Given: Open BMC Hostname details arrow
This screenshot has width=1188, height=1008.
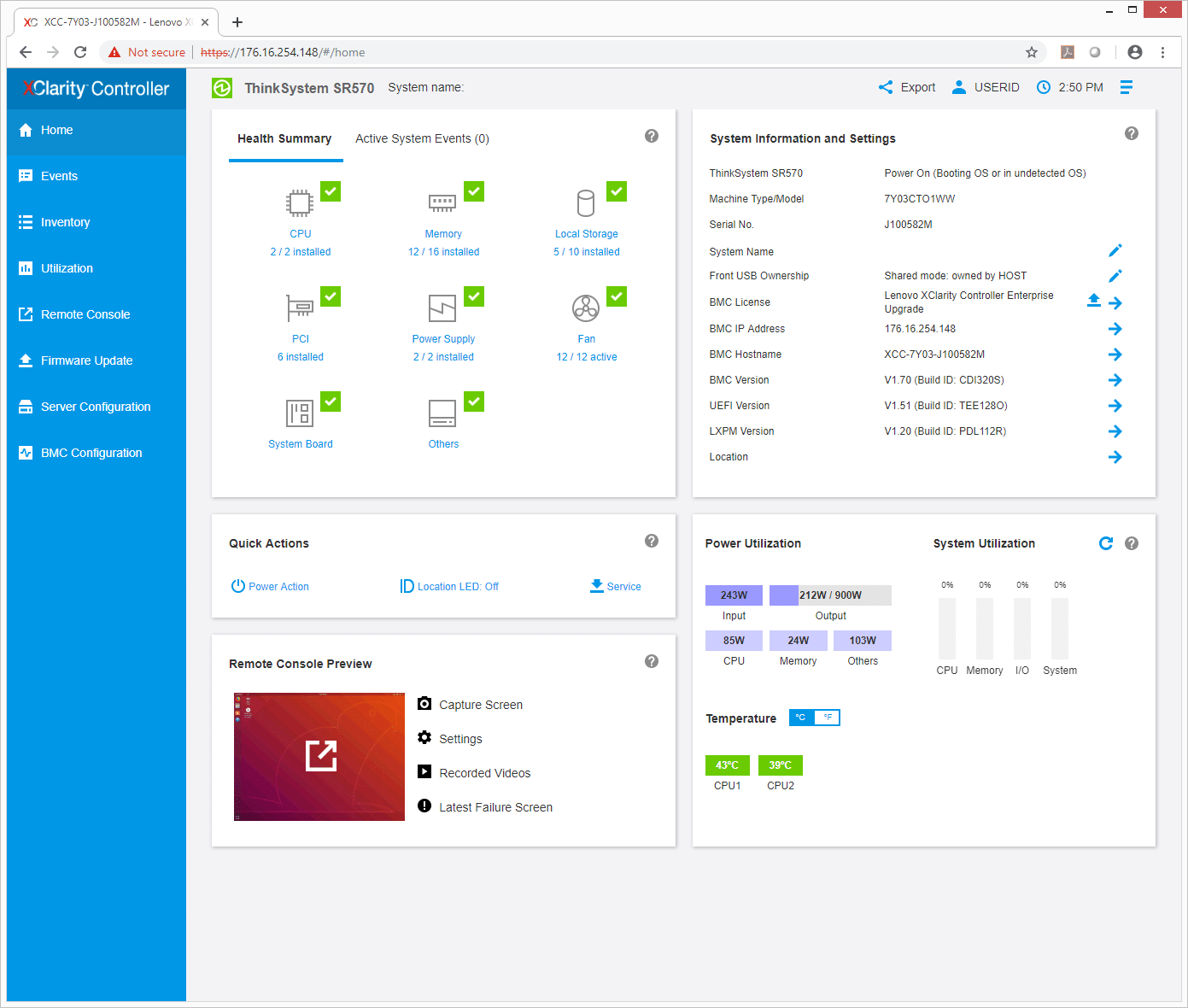Looking at the screenshot, I should pos(1115,355).
